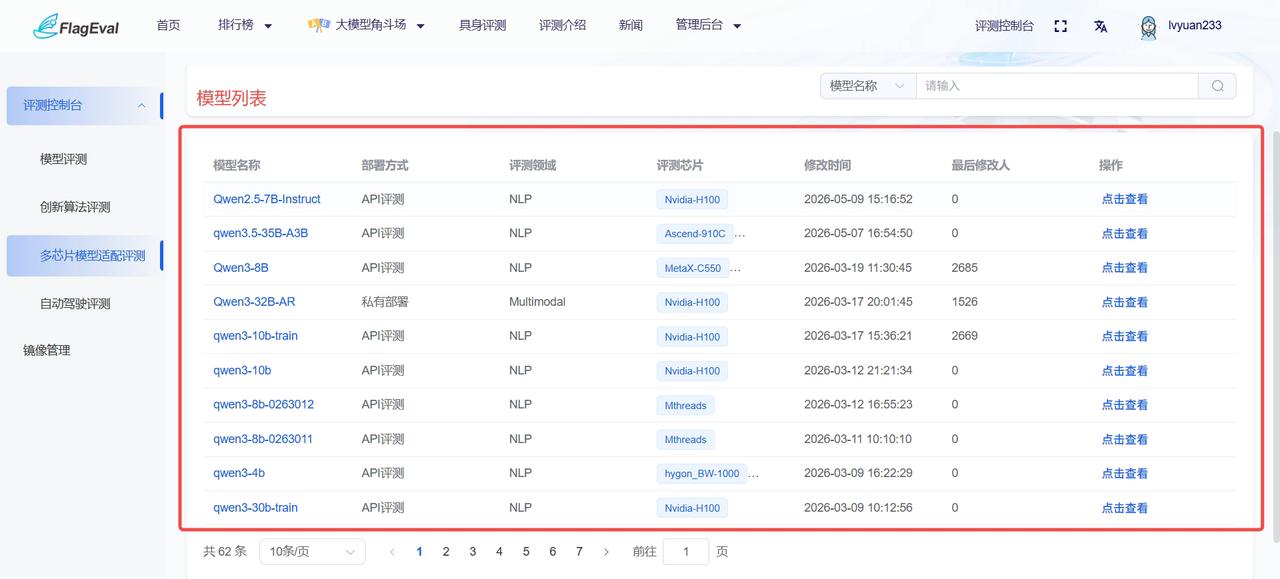Click the 评测芯片 column header
The width and height of the screenshot is (1280, 579).
[x=680, y=165]
